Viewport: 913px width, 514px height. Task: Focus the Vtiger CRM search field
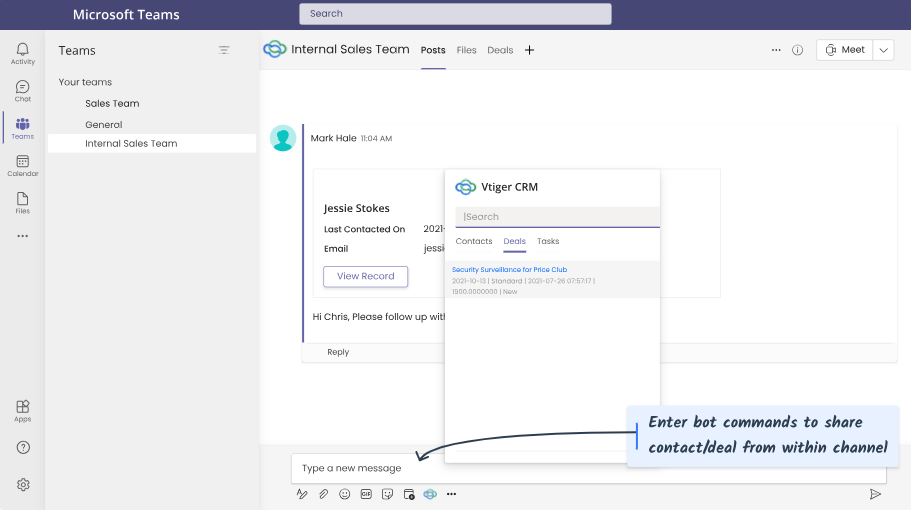pyautogui.click(x=557, y=217)
